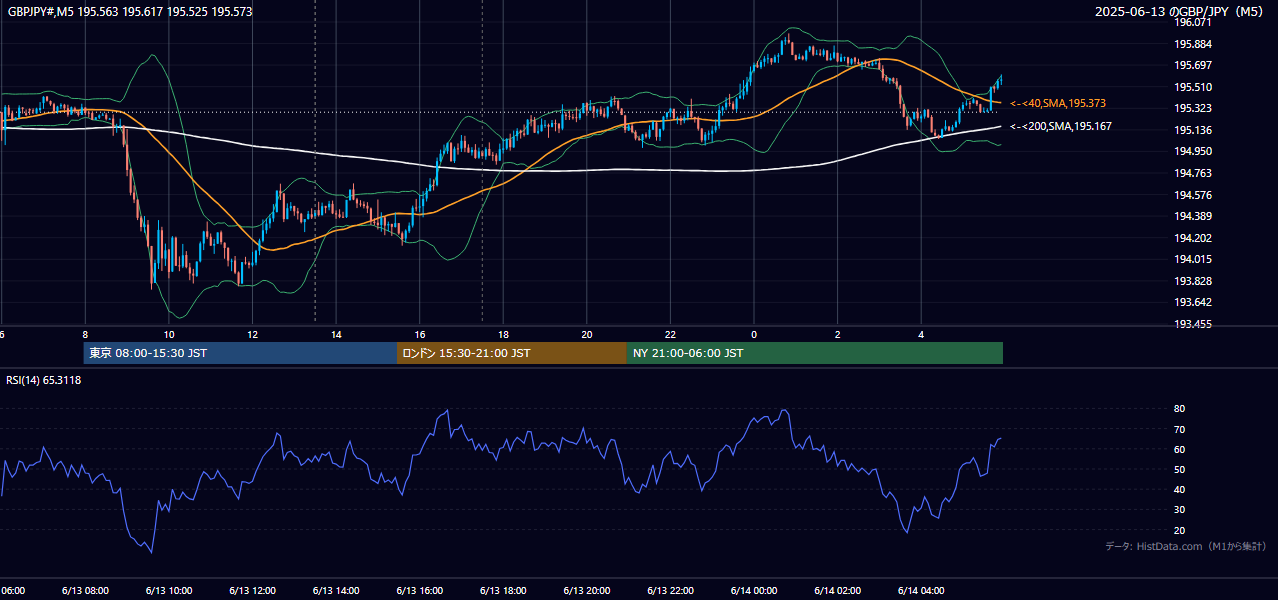The image size is (1278, 600).
Task: Click the 6/13 08:00 date label
Action: point(84,590)
